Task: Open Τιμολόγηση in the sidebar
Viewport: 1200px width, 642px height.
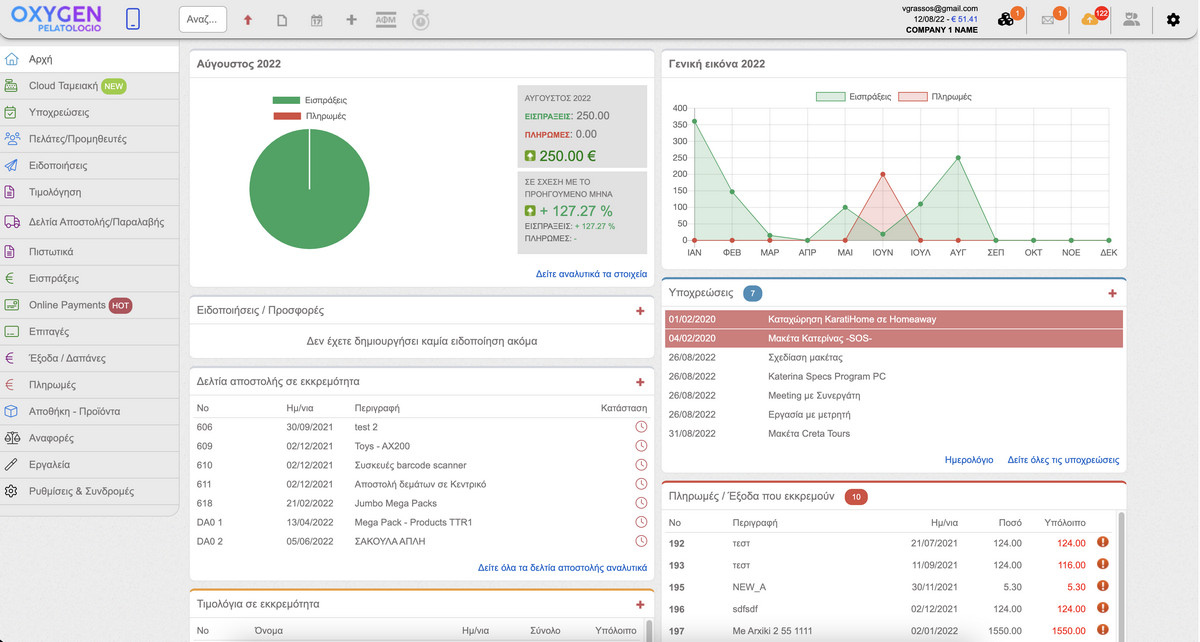Action: click(x=55, y=192)
